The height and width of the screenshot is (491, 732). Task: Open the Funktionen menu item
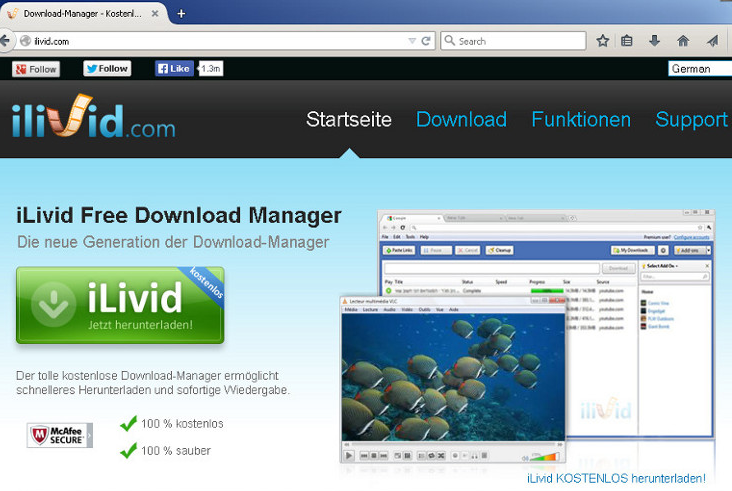[581, 119]
